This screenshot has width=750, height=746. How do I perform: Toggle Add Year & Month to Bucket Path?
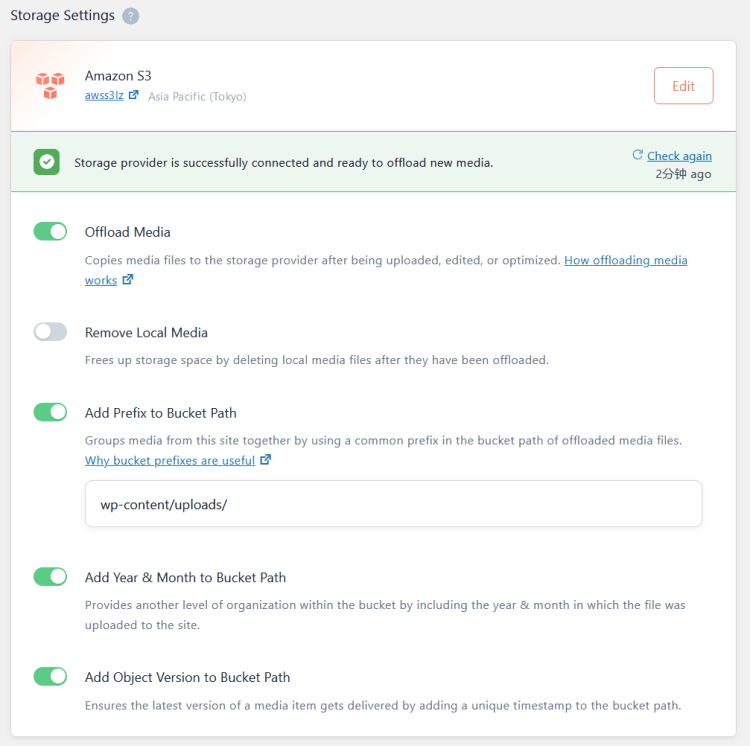click(x=50, y=577)
